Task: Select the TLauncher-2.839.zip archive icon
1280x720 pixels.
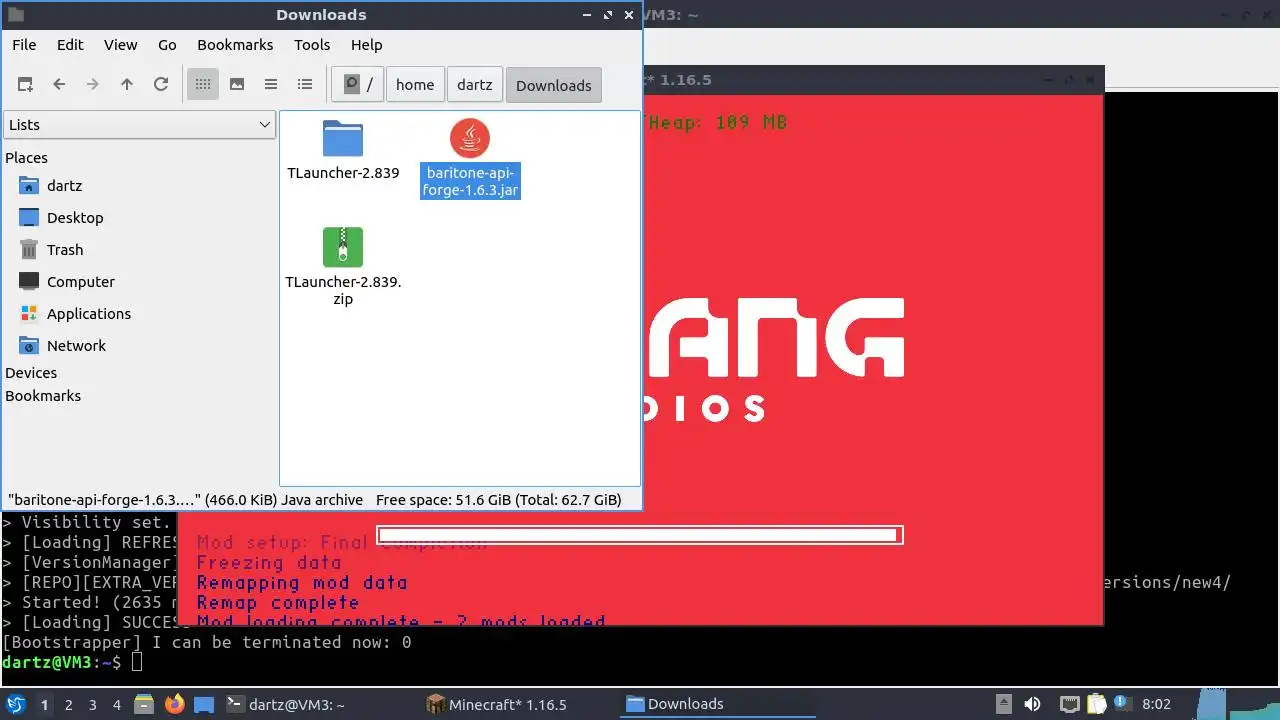Action: pos(343,247)
